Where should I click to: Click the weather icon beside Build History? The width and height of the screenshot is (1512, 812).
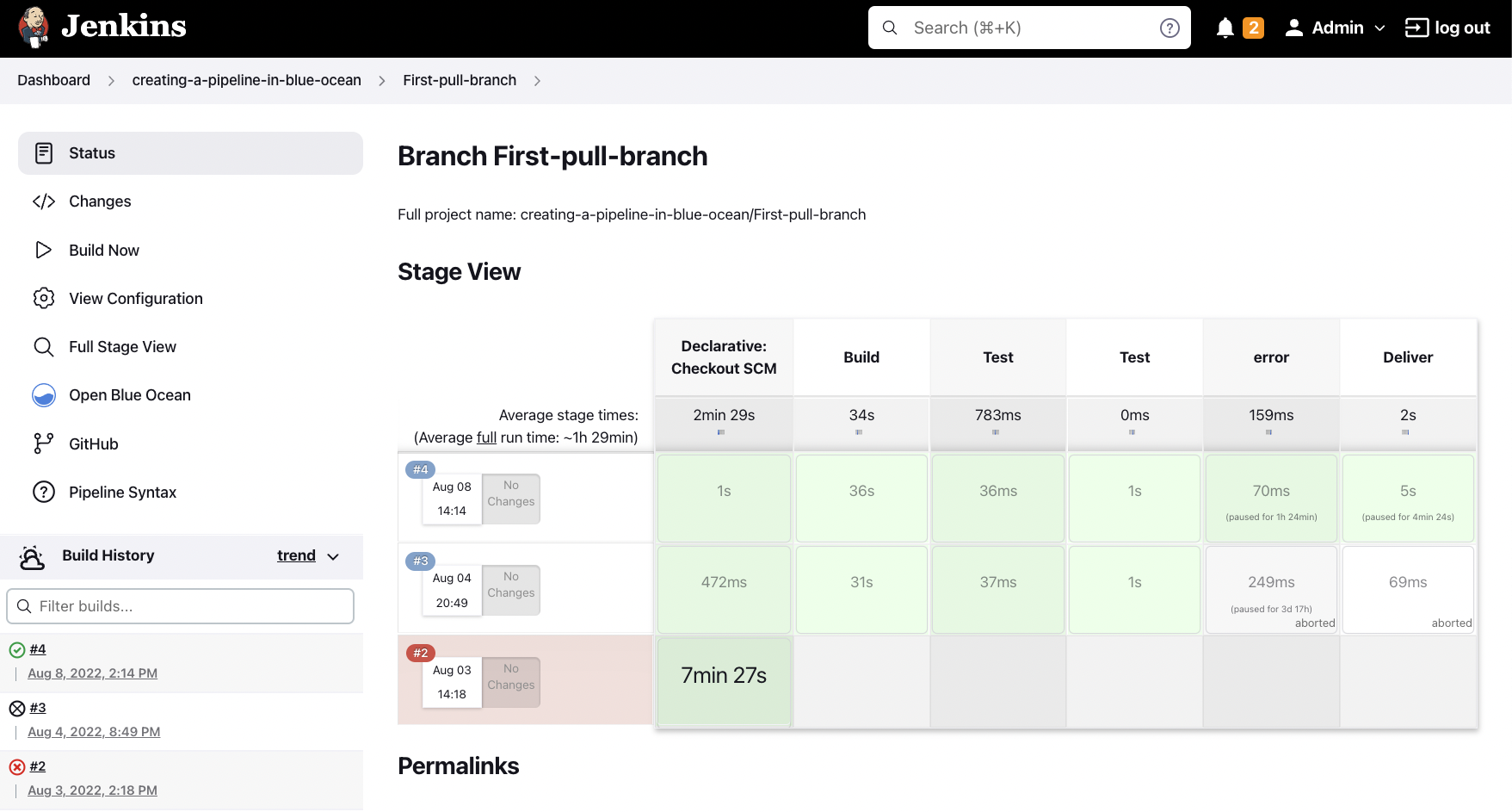pos(32,555)
